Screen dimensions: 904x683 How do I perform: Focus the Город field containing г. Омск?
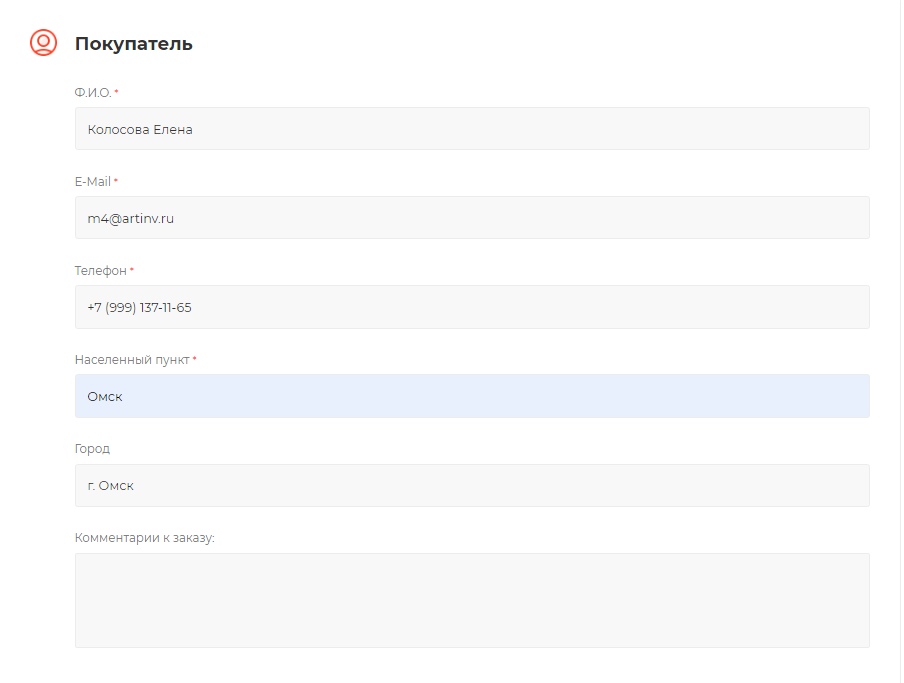pos(472,485)
